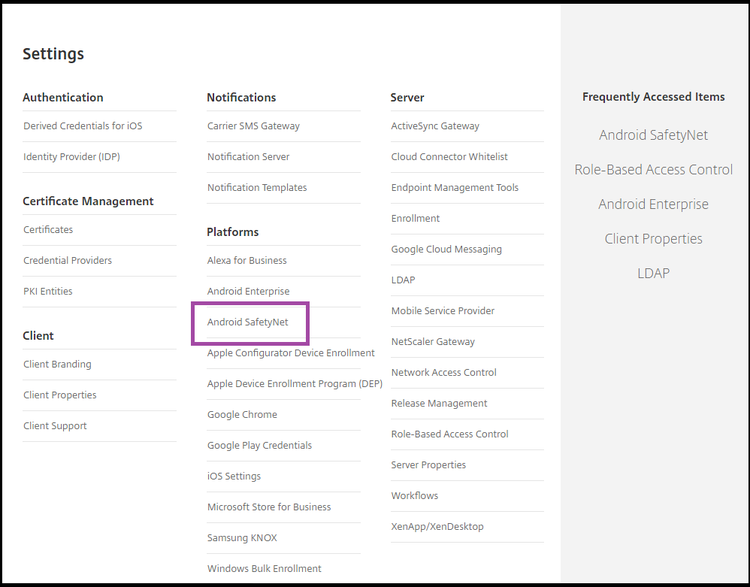Viewport: 750px width, 587px height.
Task: Open Android SafetyNet in Frequently Accessed Items
Action: [x=653, y=135]
